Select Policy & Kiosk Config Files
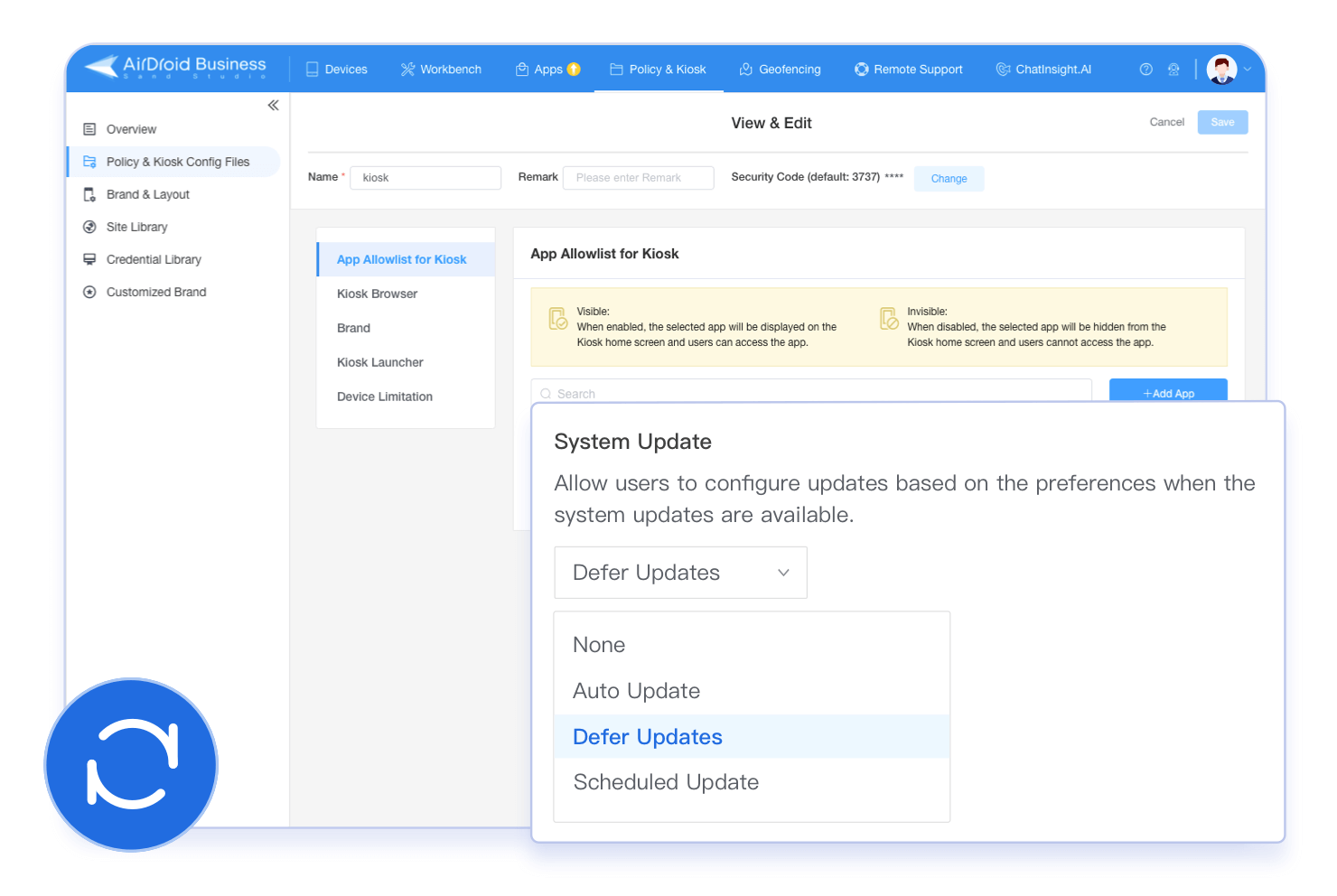Image resolution: width=1337 pixels, height=896 pixels. pos(178,162)
